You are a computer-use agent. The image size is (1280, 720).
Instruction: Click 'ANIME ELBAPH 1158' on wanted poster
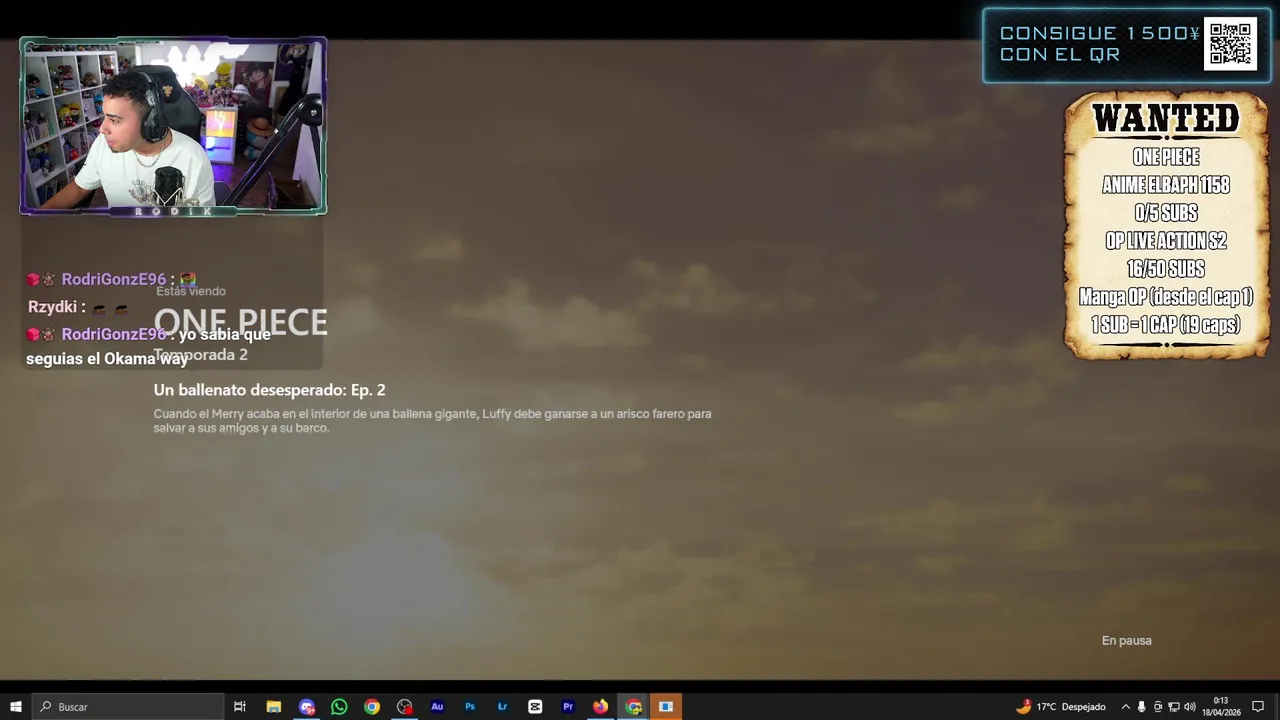tap(1166, 185)
